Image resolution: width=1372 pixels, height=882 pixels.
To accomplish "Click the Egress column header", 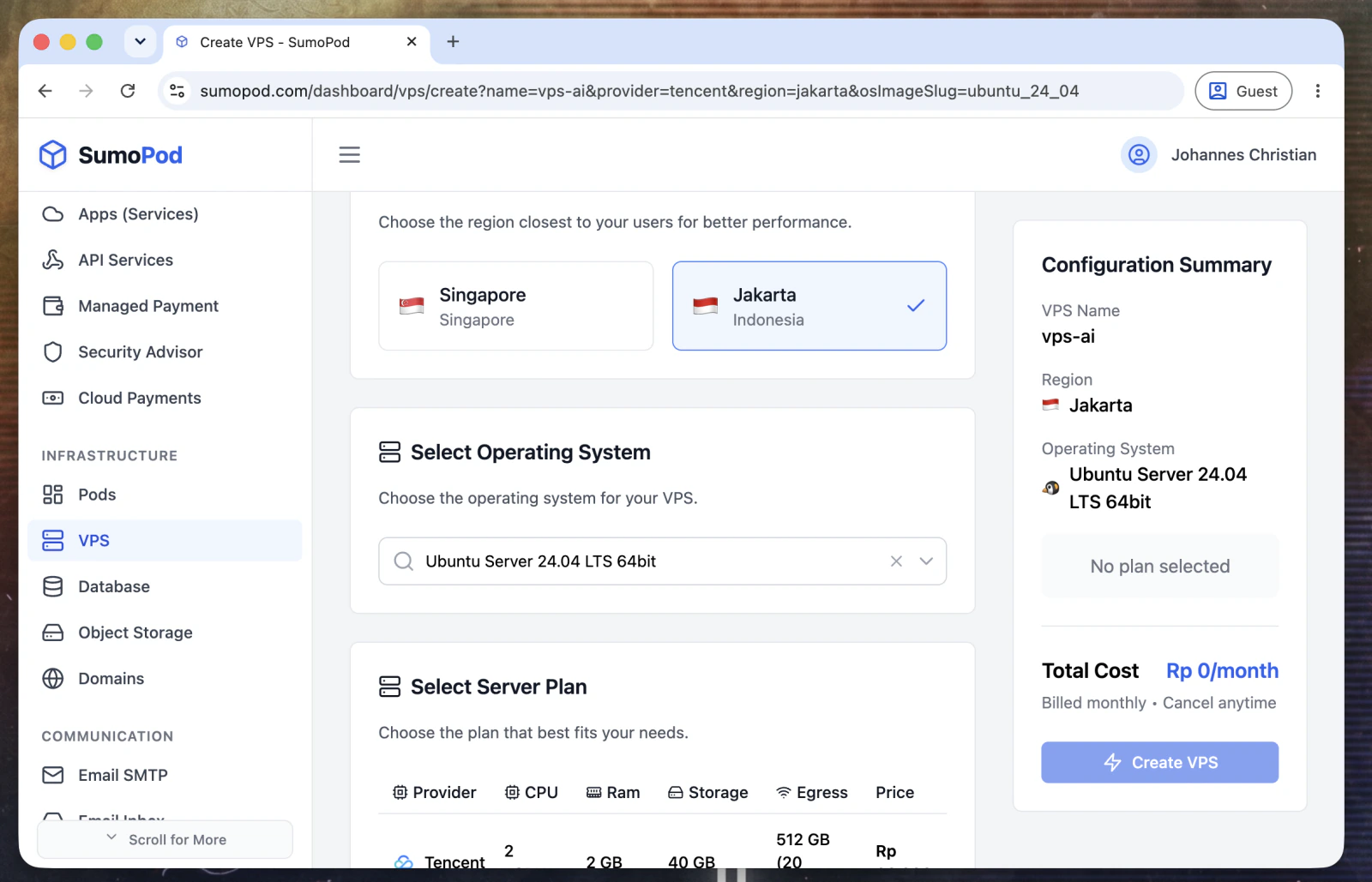I will coord(812,793).
